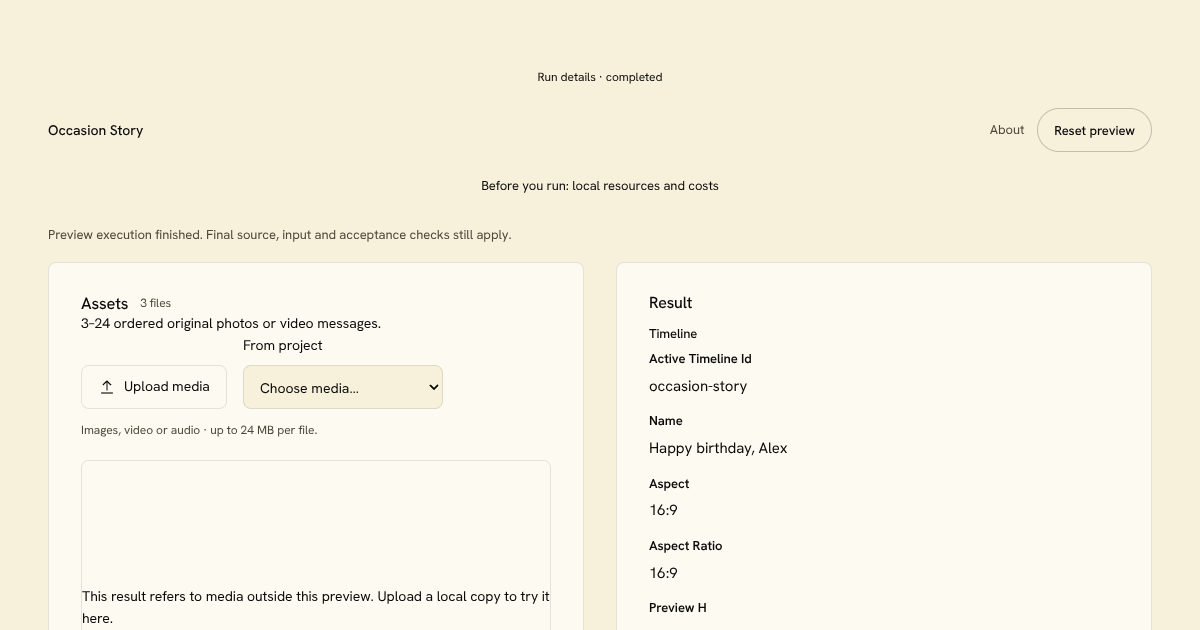Open the Choose media dropdown

[x=343, y=387]
